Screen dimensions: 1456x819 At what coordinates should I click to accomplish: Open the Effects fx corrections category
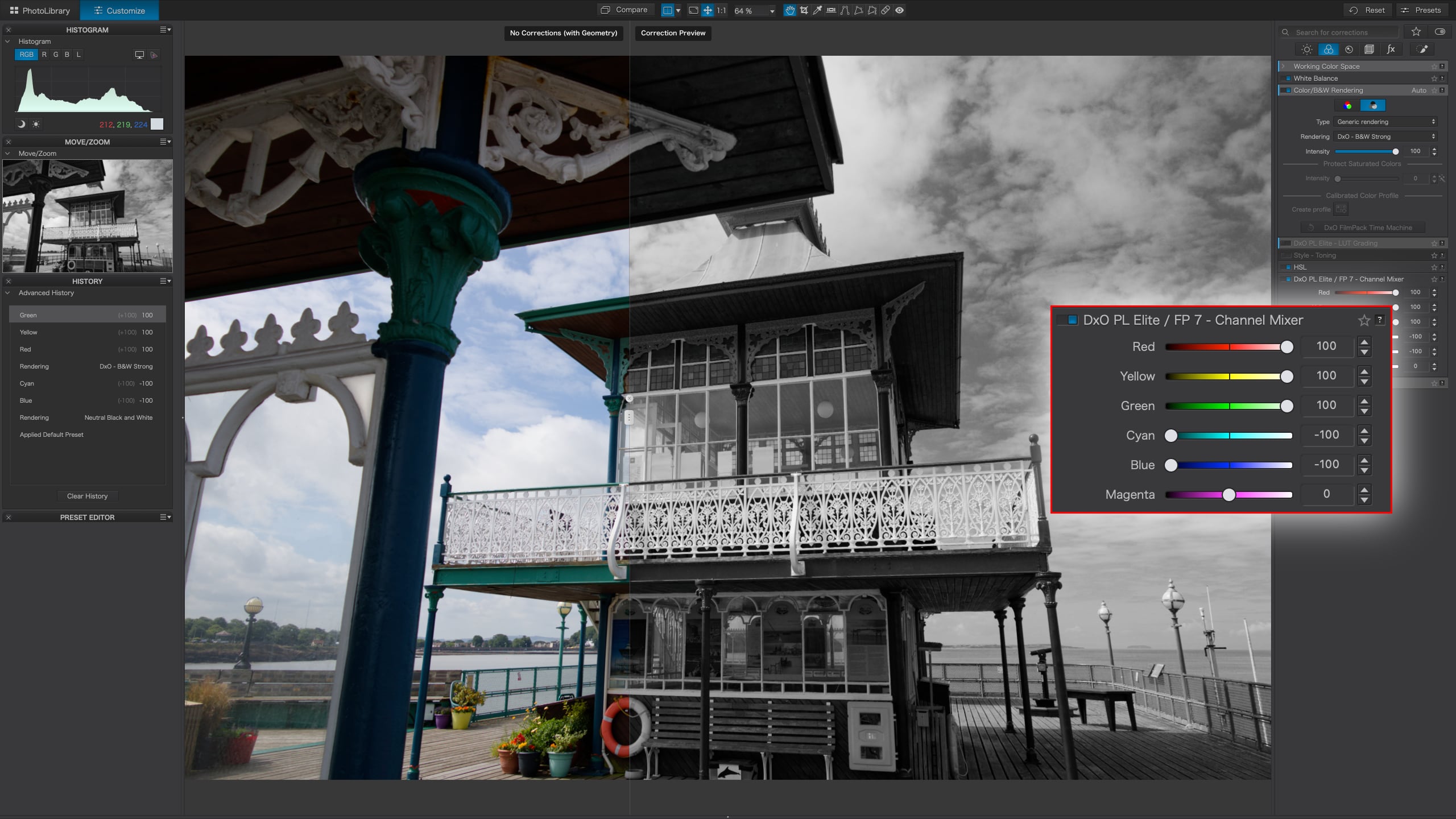tap(1391, 49)
